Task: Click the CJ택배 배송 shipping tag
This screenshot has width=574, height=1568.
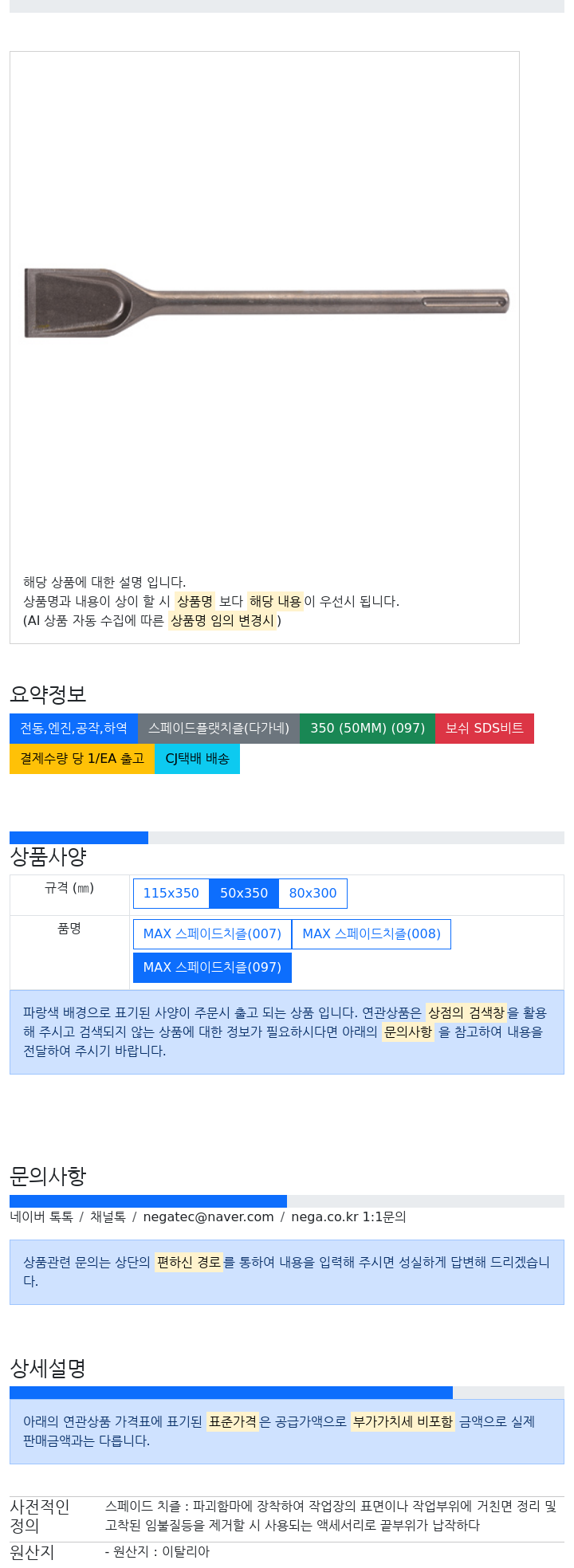Action: click(197, 758)
